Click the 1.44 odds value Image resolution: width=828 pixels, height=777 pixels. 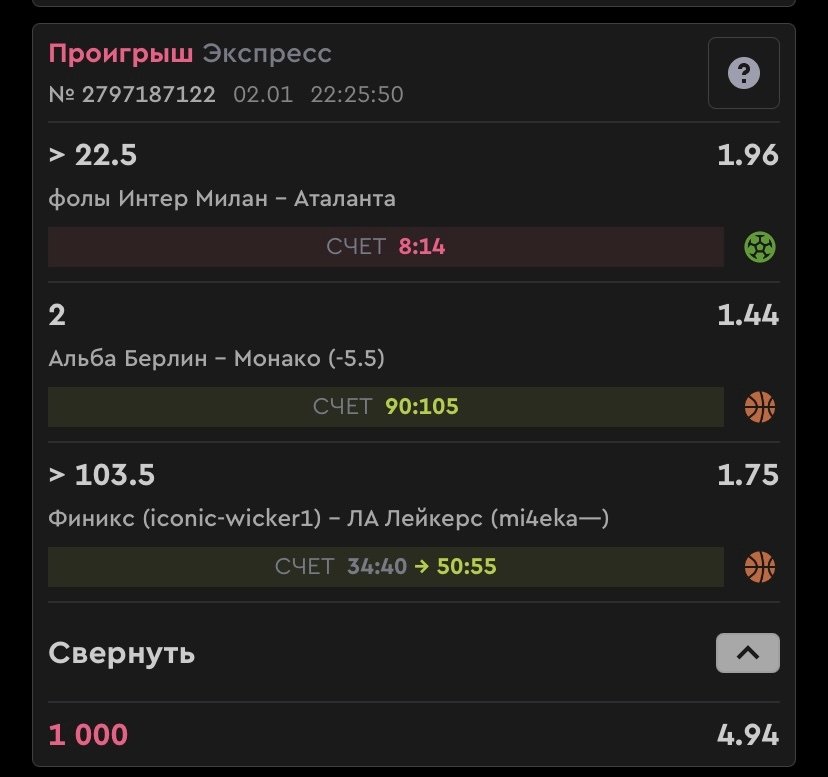tap(747, 315)
